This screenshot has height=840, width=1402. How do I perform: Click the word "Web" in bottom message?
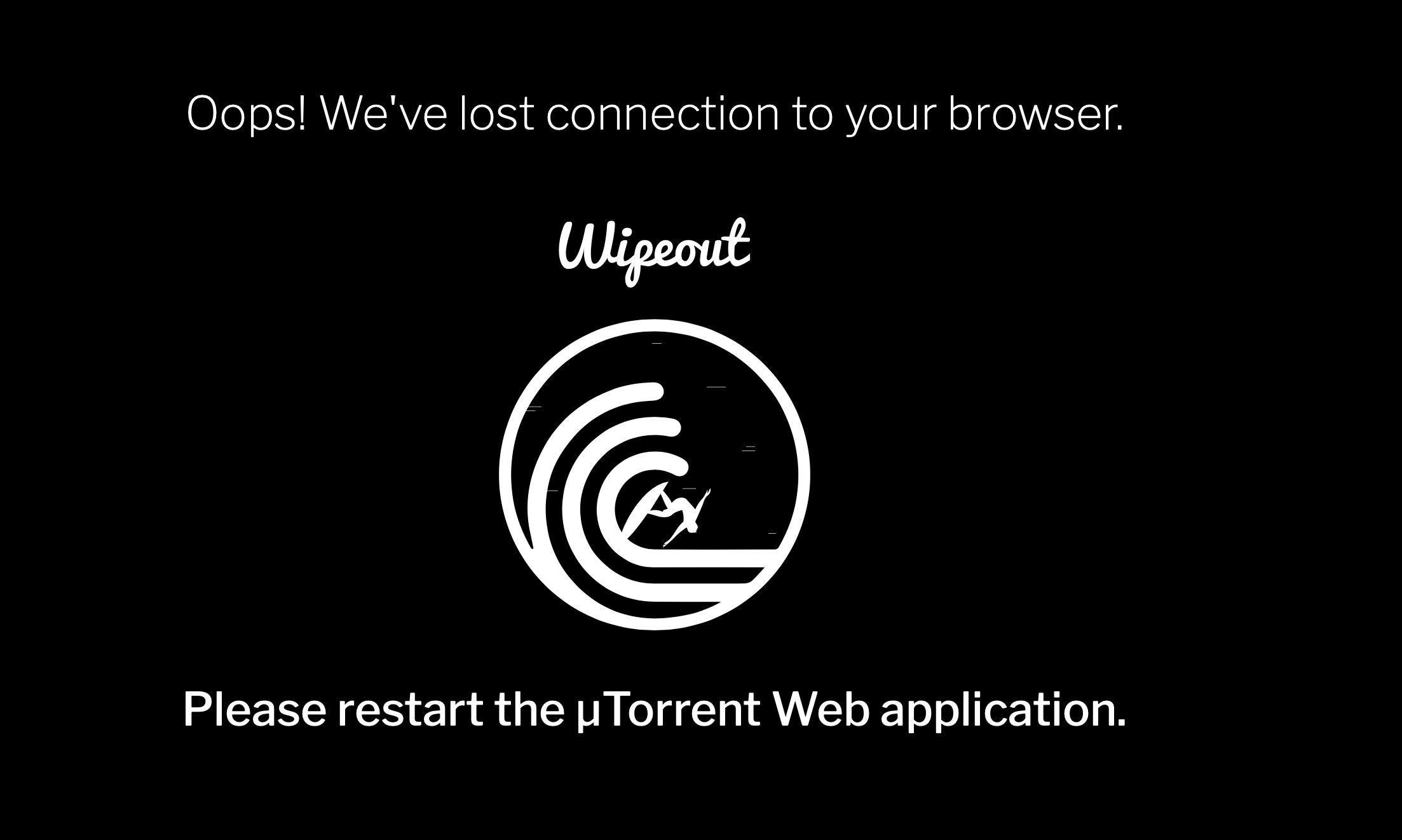(x=820, y=709)
